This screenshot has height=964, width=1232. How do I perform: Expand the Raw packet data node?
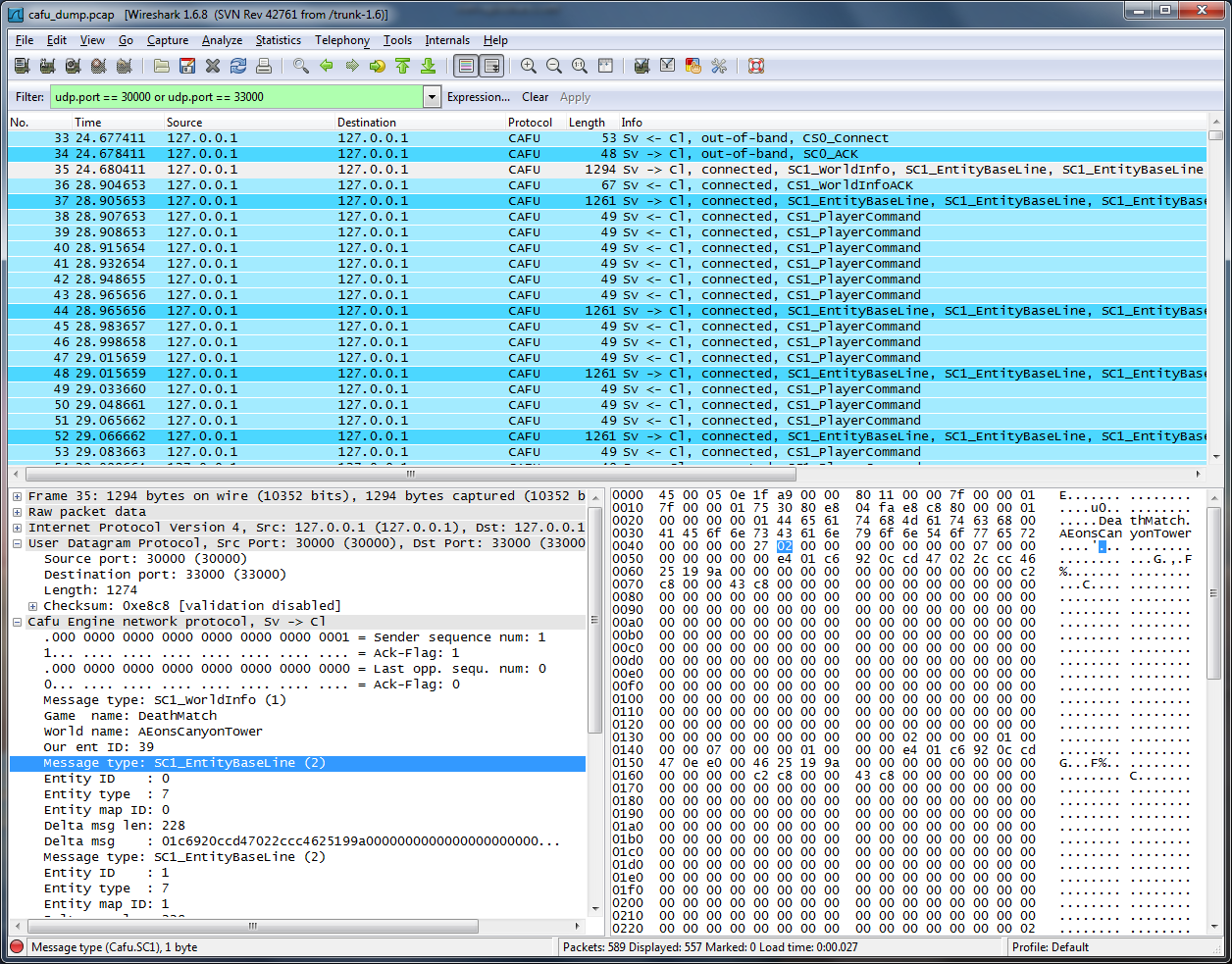[18, 512]
